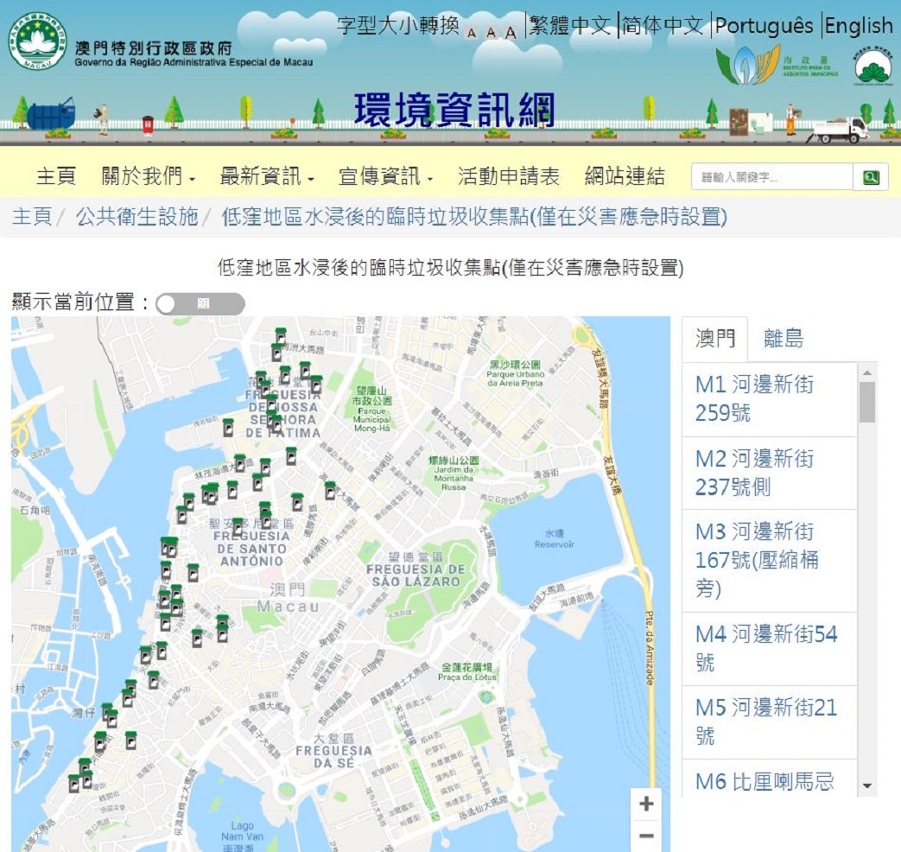Click the location list scrollbar down arrow
Screen dimensions: 901x852
tap(867, 786)
